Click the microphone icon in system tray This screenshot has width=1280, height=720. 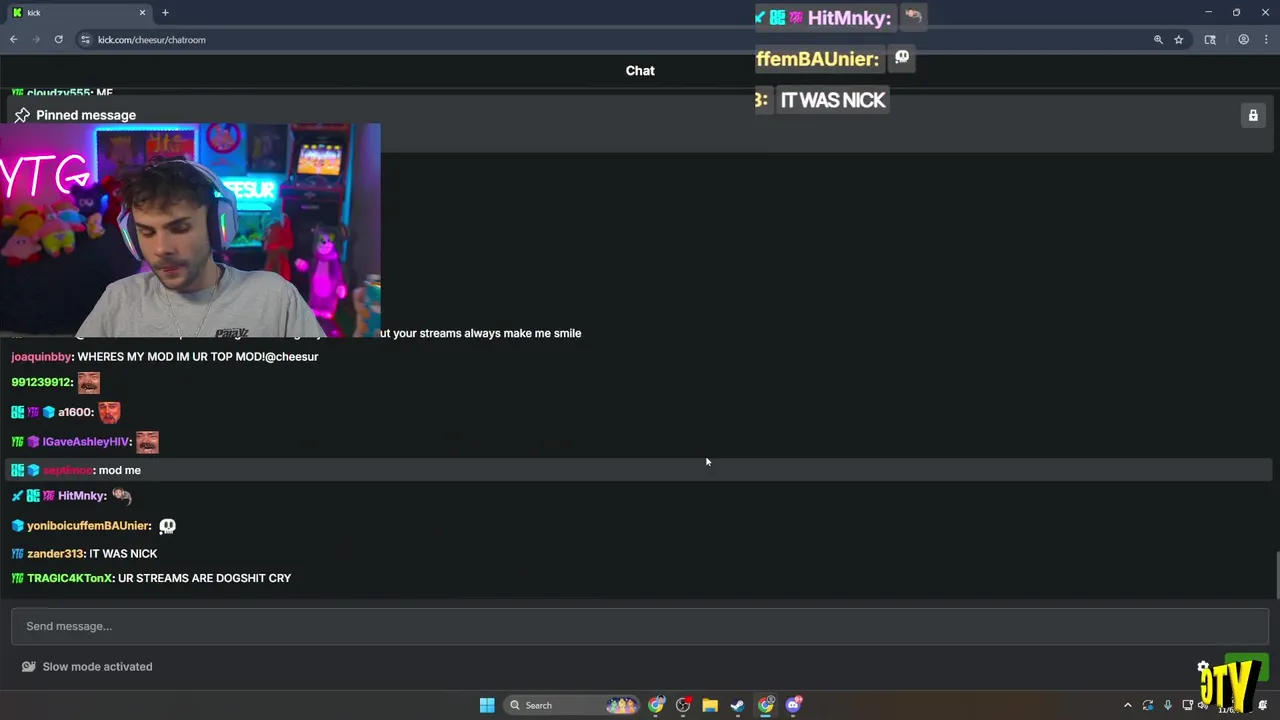pos(1167,705)
